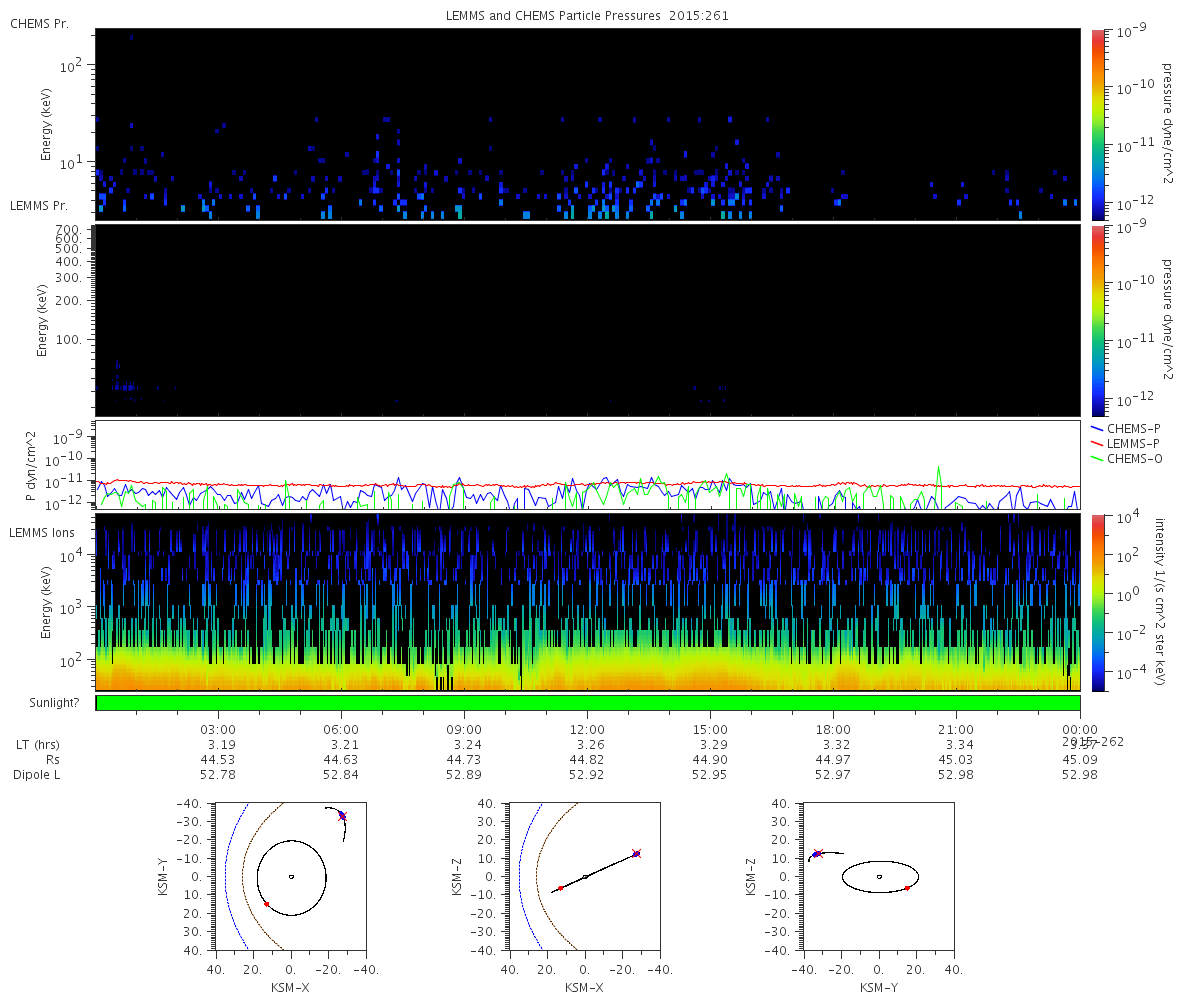This screenshot has width=1200, height=1000.
Task: Click the CHEMS pressure color bar
Action: tap(1097, 124)
